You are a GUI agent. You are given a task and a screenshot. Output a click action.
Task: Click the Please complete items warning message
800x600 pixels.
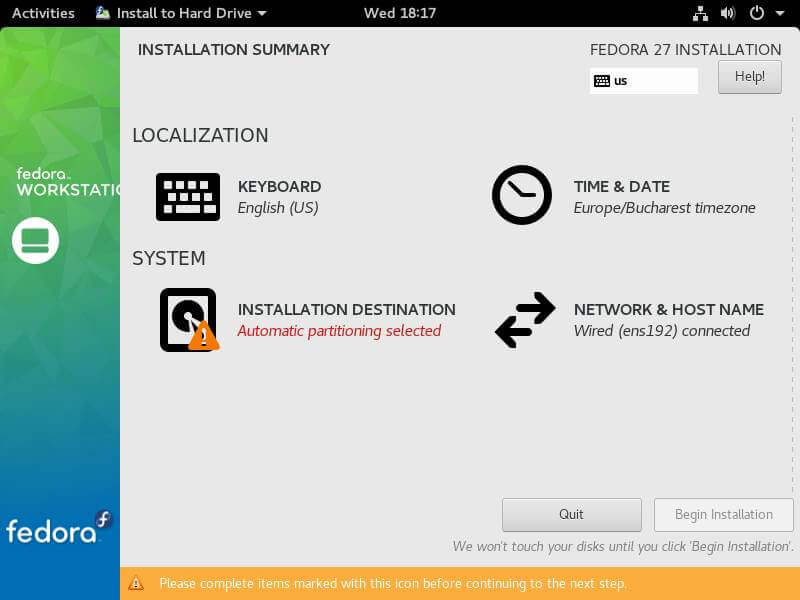393,583
